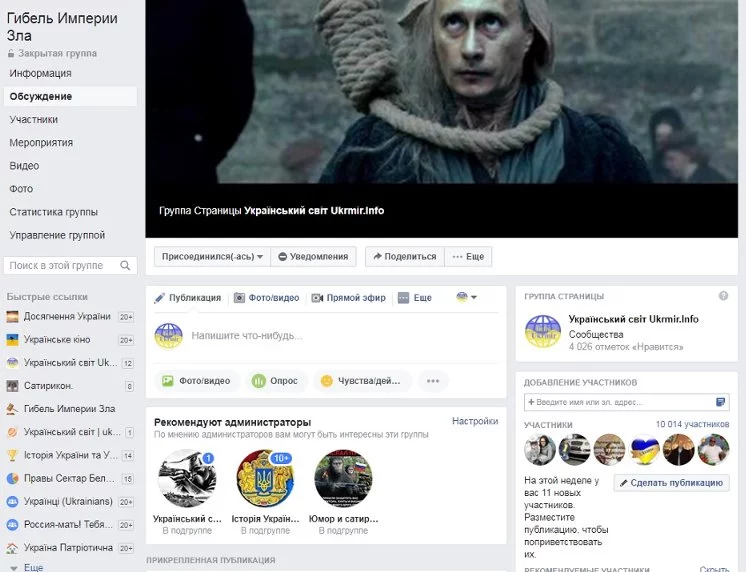
Task: Open the posting identity selector dropdown
Action: (x=466, y=297)
